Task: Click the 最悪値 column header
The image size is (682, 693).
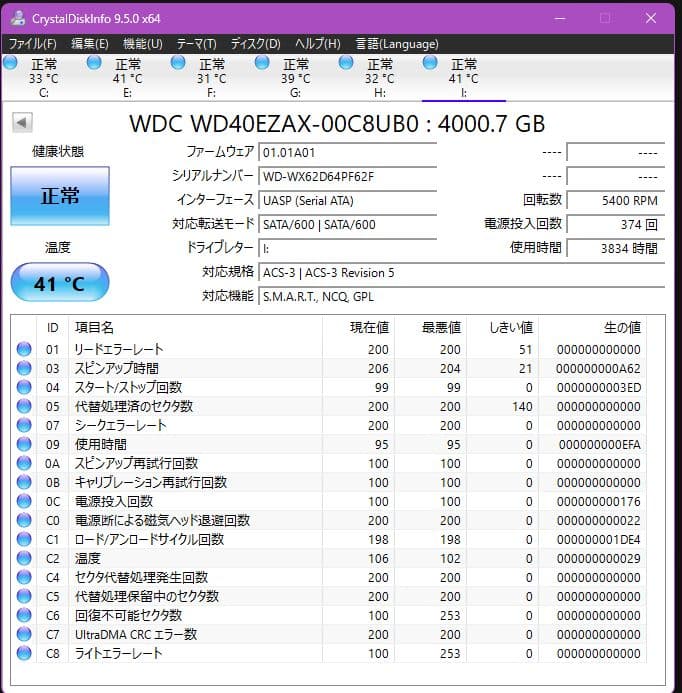Action: click(x=430, y=327)
